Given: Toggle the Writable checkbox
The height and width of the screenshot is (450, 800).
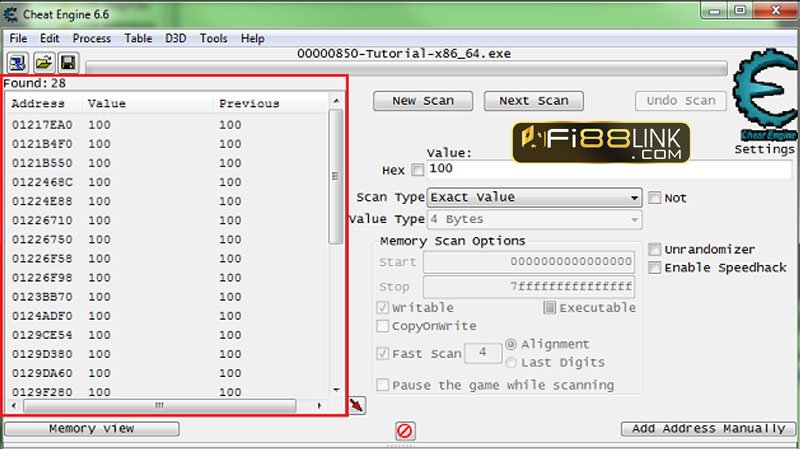Looking at the screenshot, I should click(x=382, y=308).
